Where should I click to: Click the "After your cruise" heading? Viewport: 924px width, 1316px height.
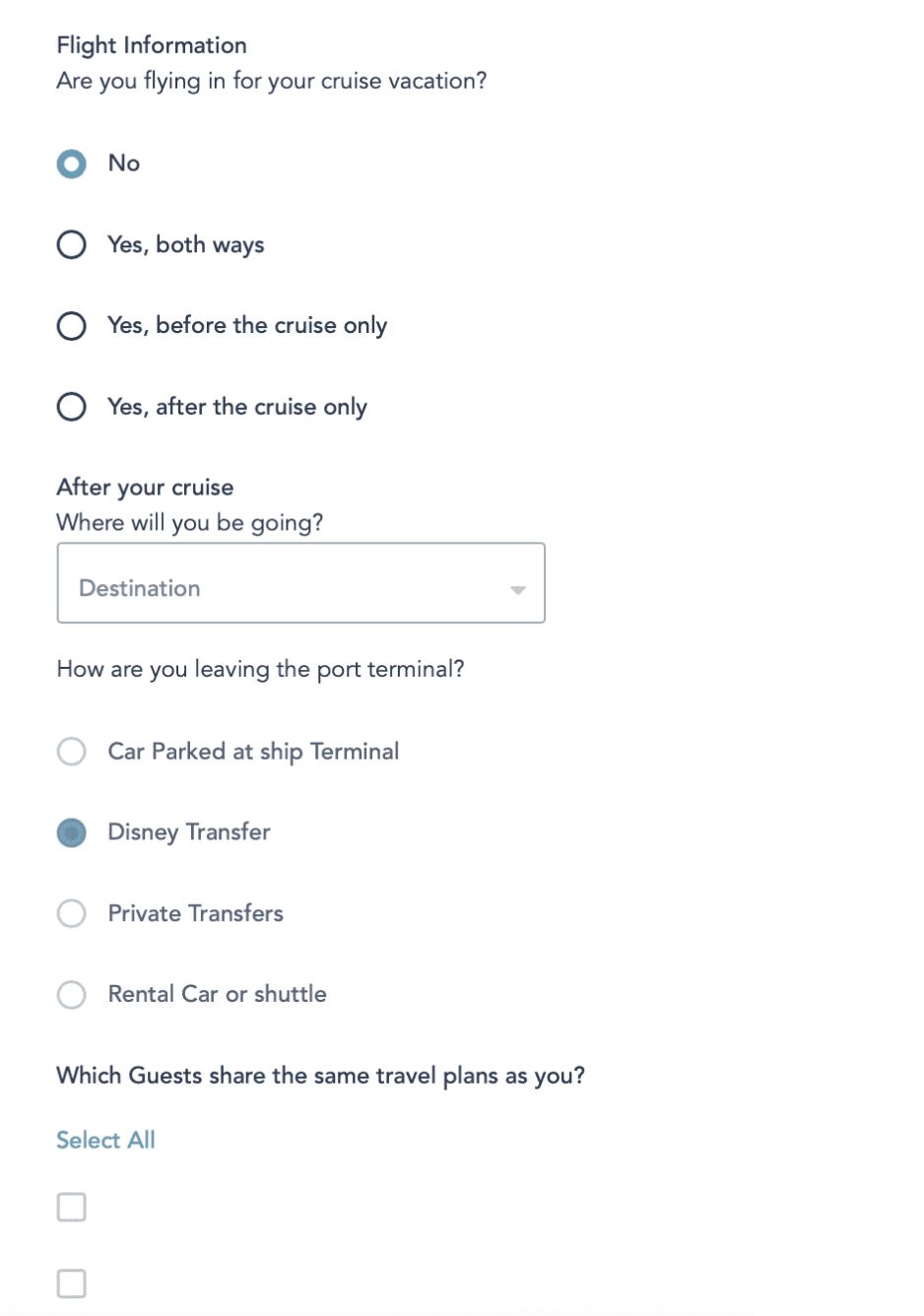coord(145,487)
